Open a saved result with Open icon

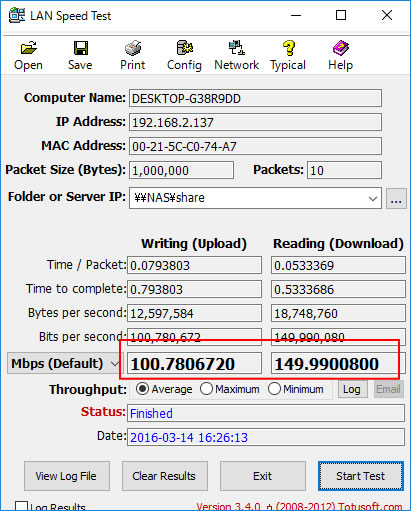click(x=29, y=48)
